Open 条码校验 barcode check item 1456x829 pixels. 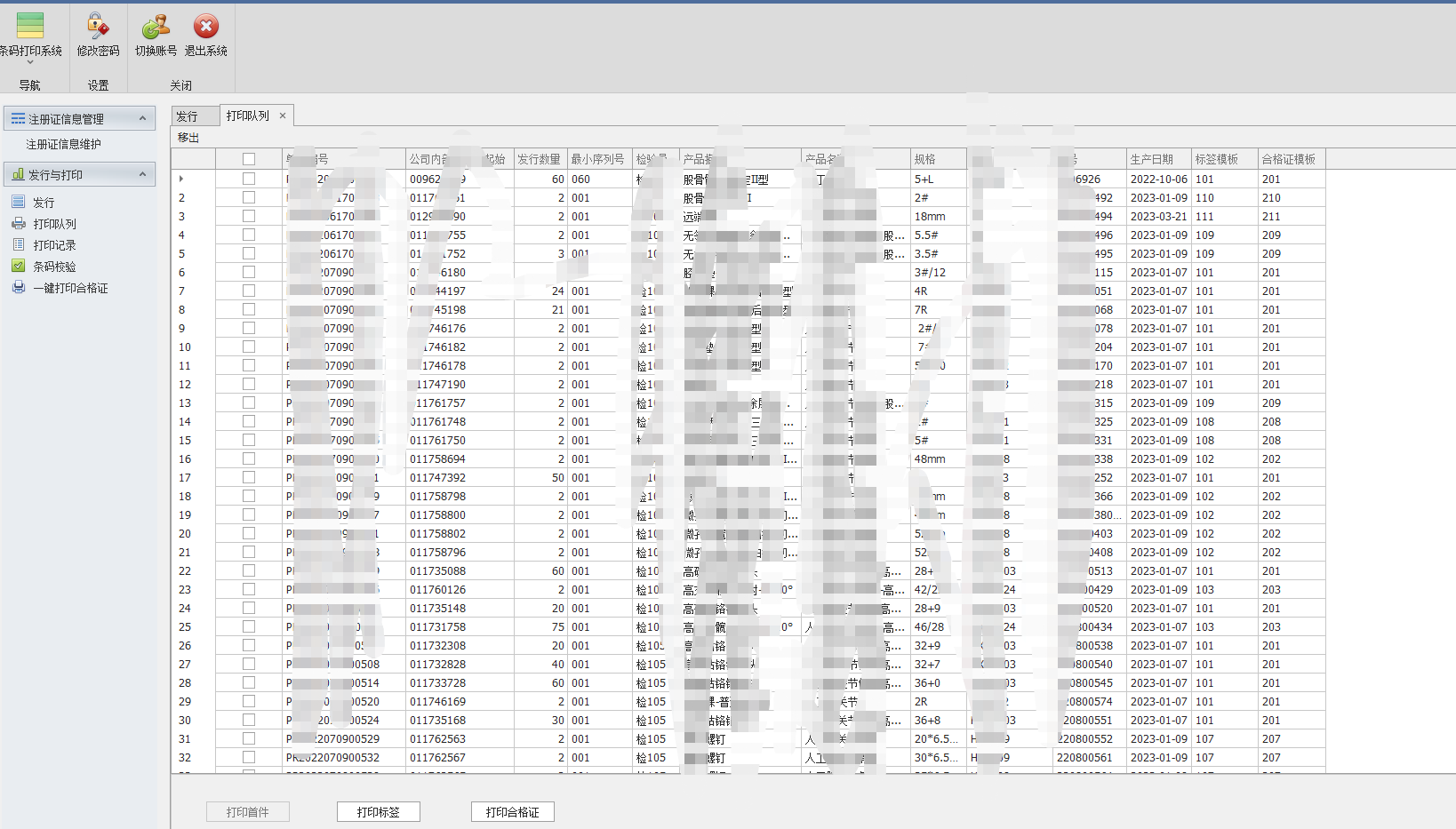(x=54, y=267)
